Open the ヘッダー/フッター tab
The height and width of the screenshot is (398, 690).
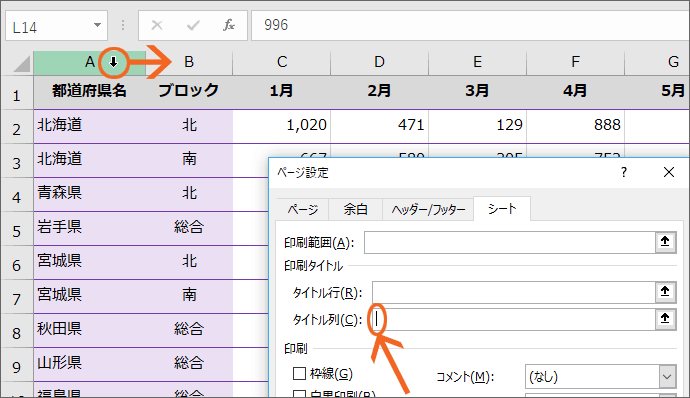coord(428,210)
